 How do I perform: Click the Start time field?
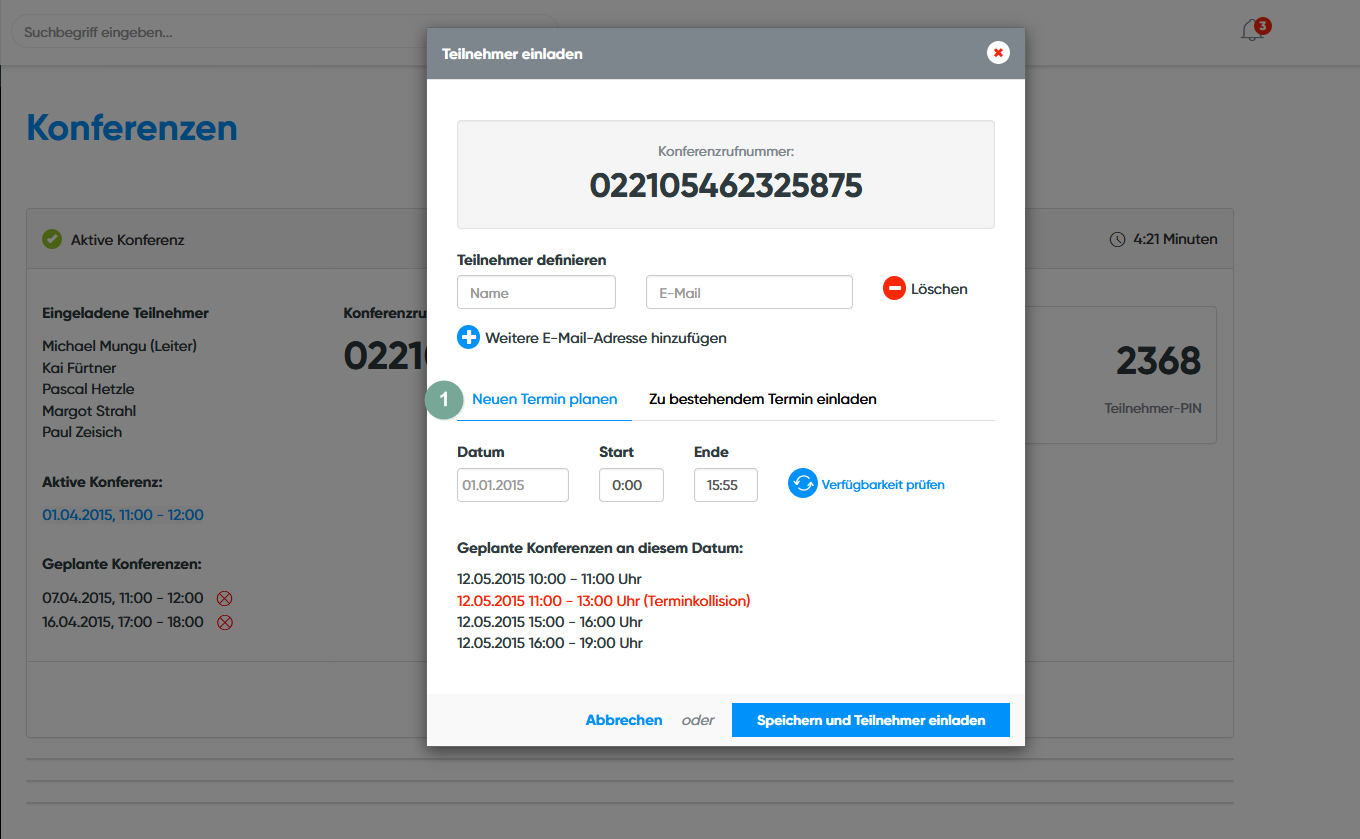(x=631, y=485)
